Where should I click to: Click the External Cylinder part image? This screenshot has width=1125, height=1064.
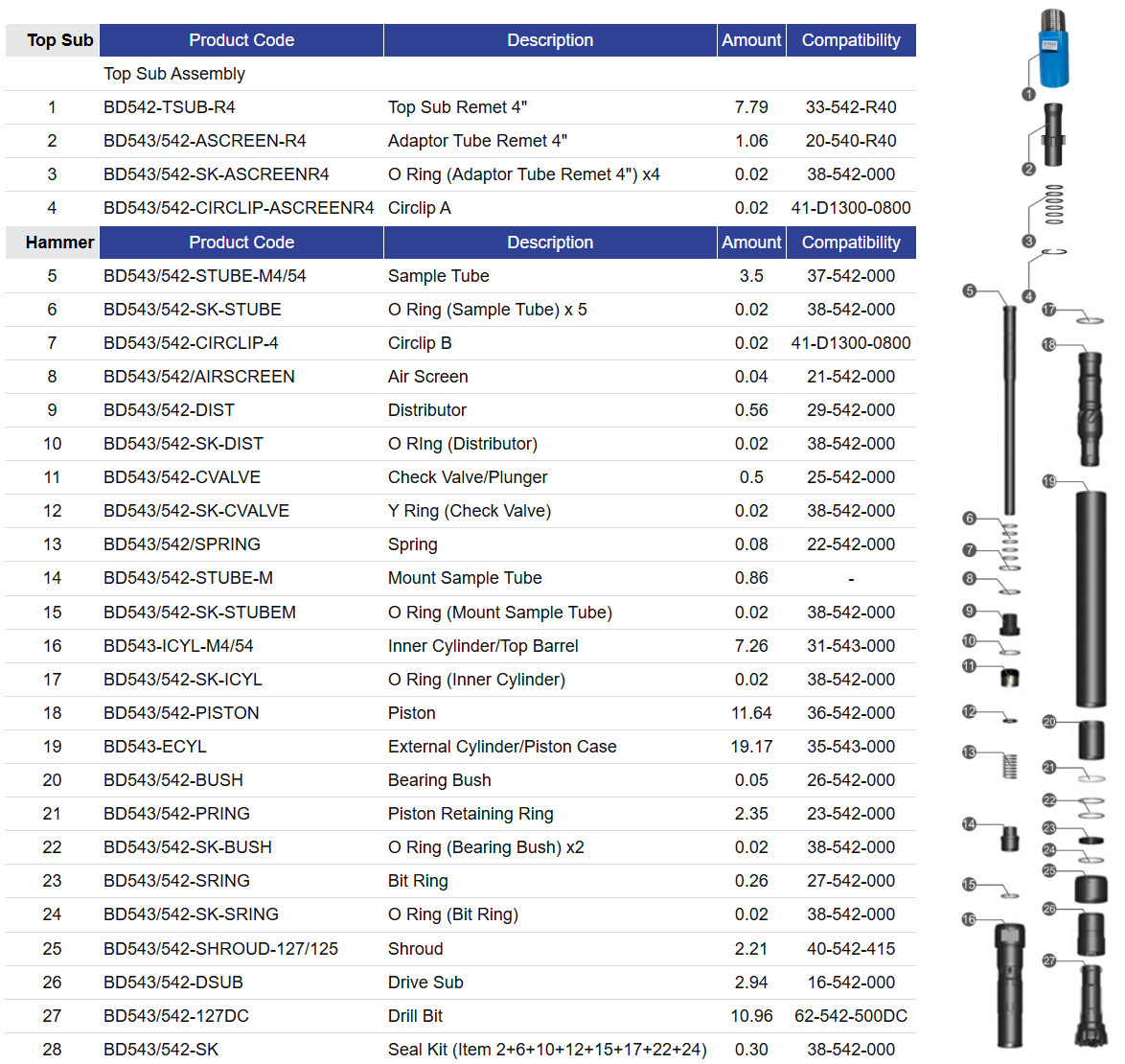[x=1091, y=599]
